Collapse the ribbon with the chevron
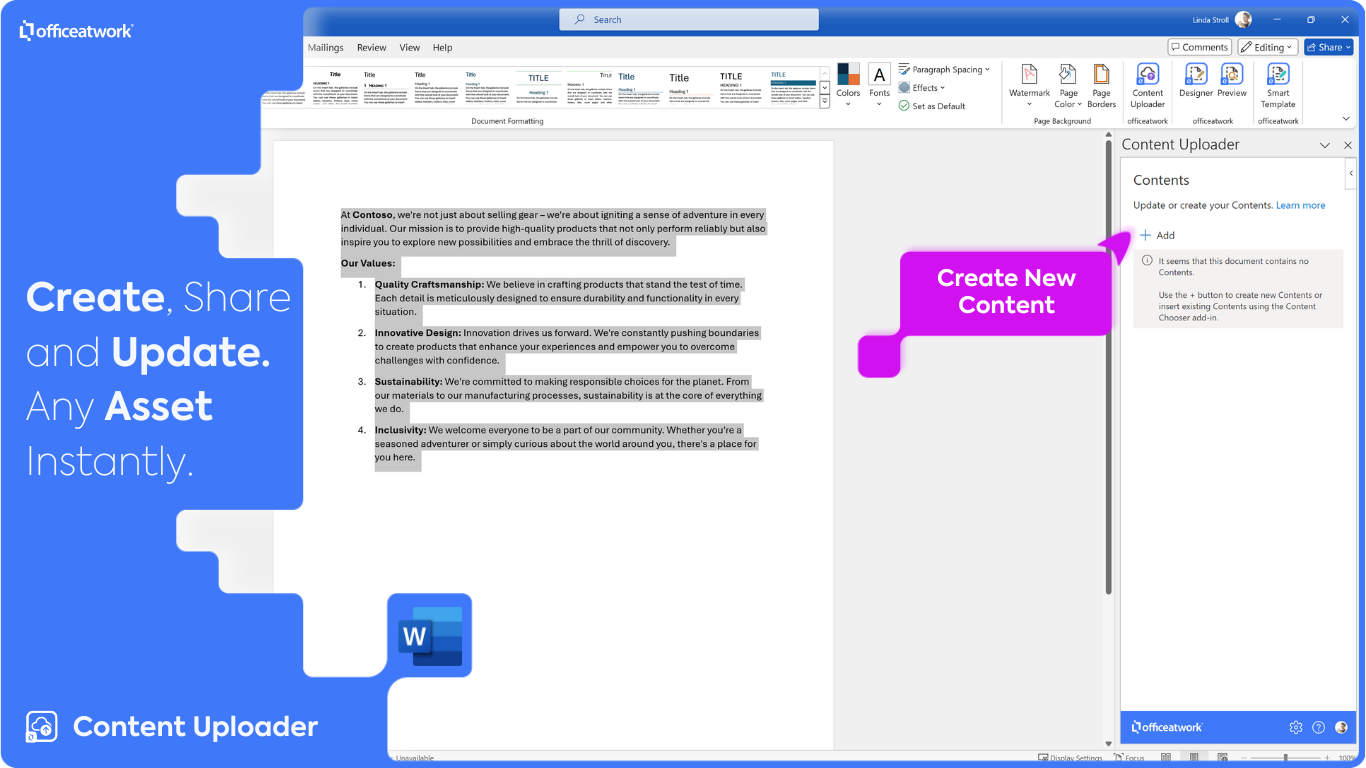The image size is (1366, 768). click(x=1346, y=119)
